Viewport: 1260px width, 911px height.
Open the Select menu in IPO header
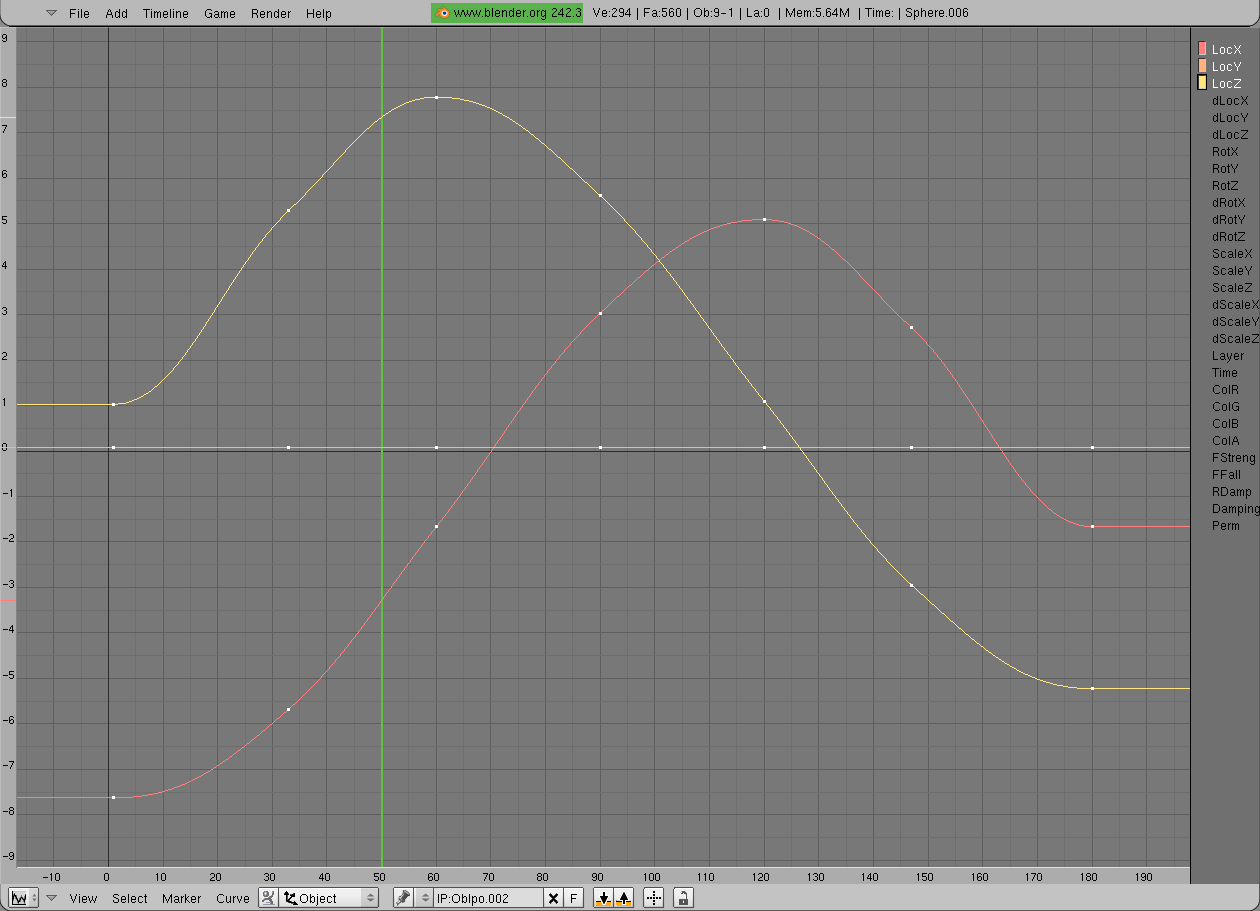click(x=130, y=898)
